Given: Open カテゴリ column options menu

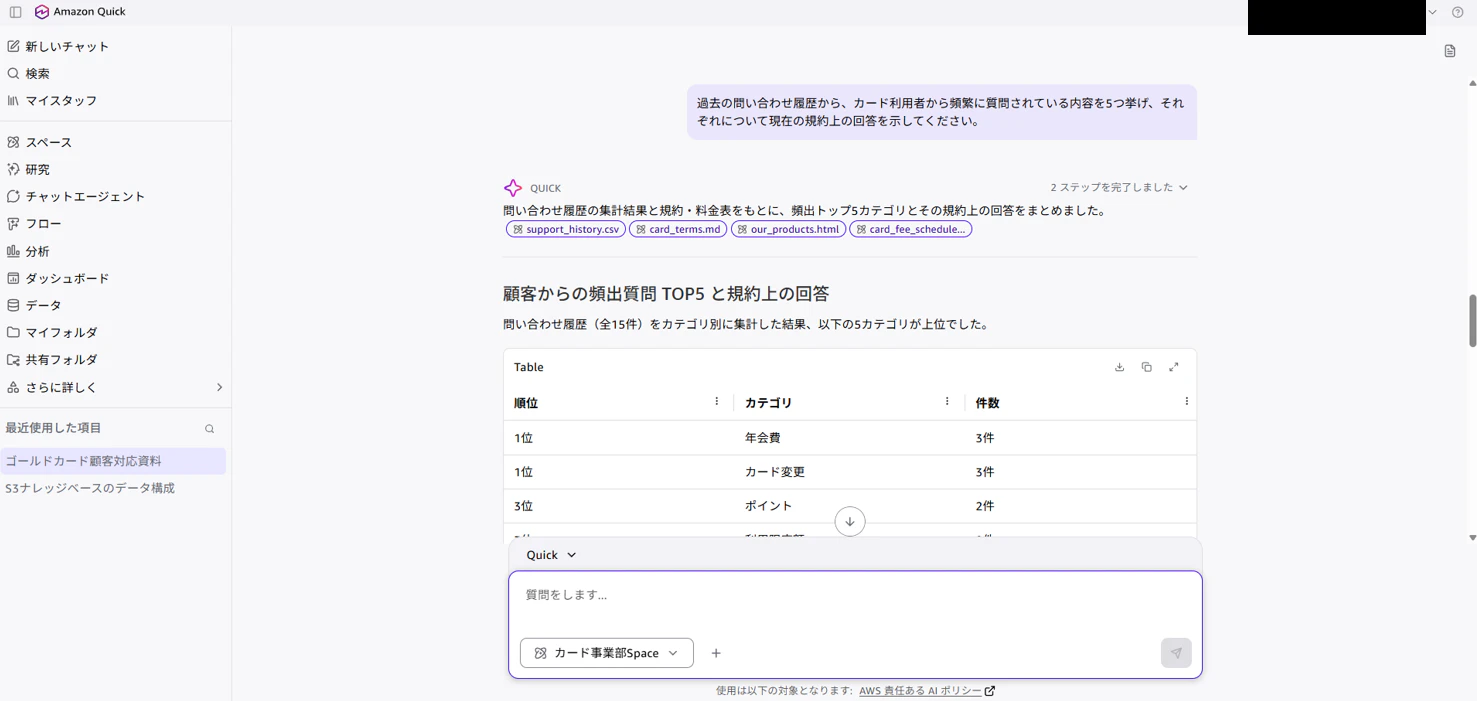Looking at the screenshot, I should pos(948,402).
